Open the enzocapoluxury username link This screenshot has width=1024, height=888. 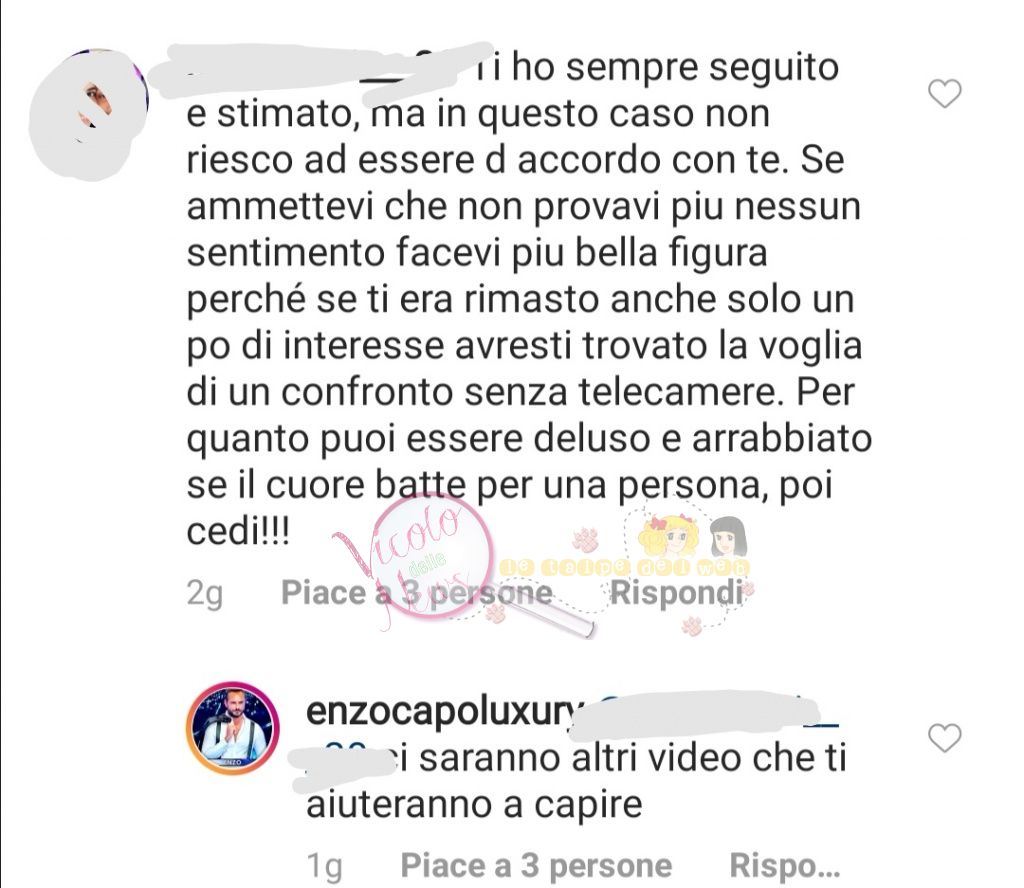[x=443, y=711]
